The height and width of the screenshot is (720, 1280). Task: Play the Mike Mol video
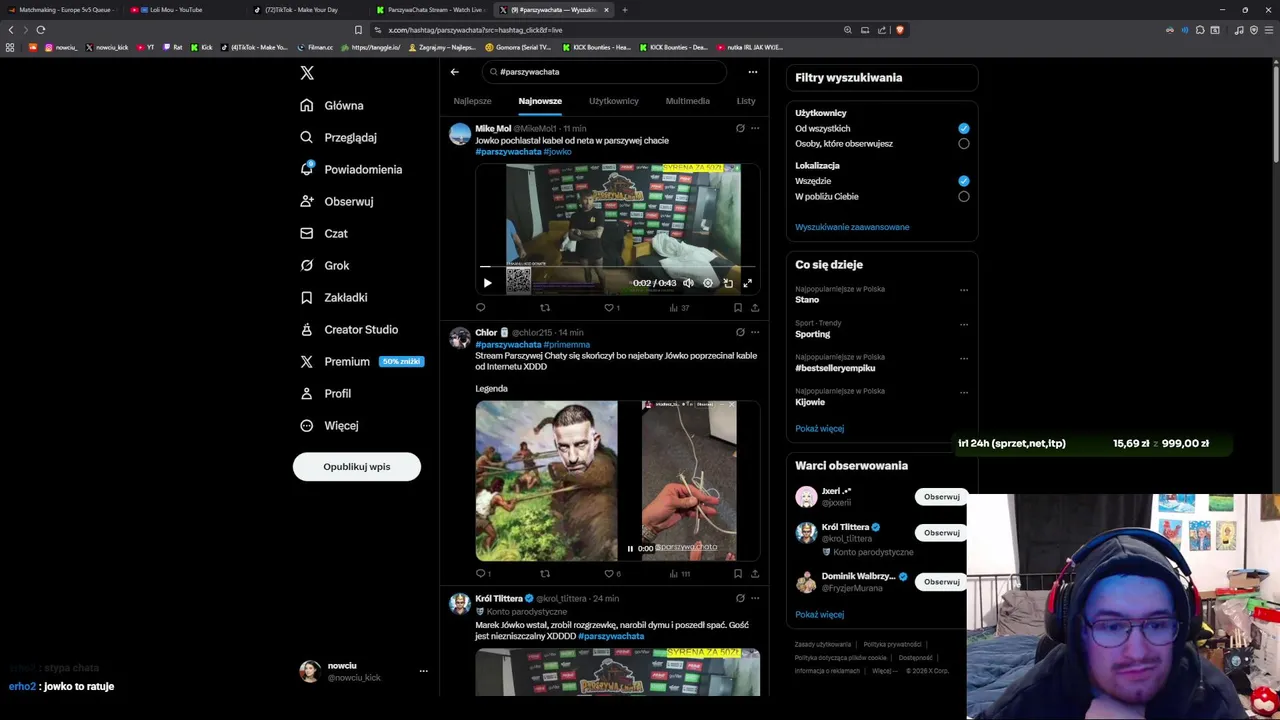click(x=487, y=283)
